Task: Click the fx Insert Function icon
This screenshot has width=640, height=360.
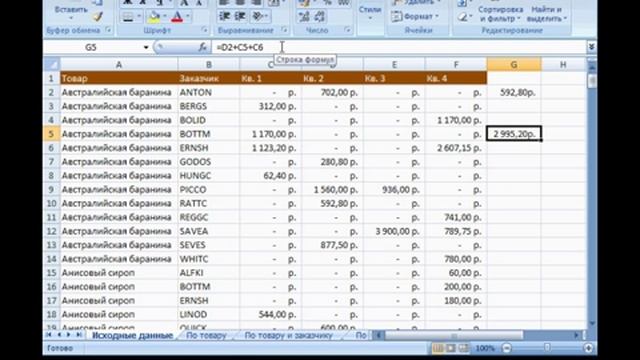Action: (x=202, y=47)
